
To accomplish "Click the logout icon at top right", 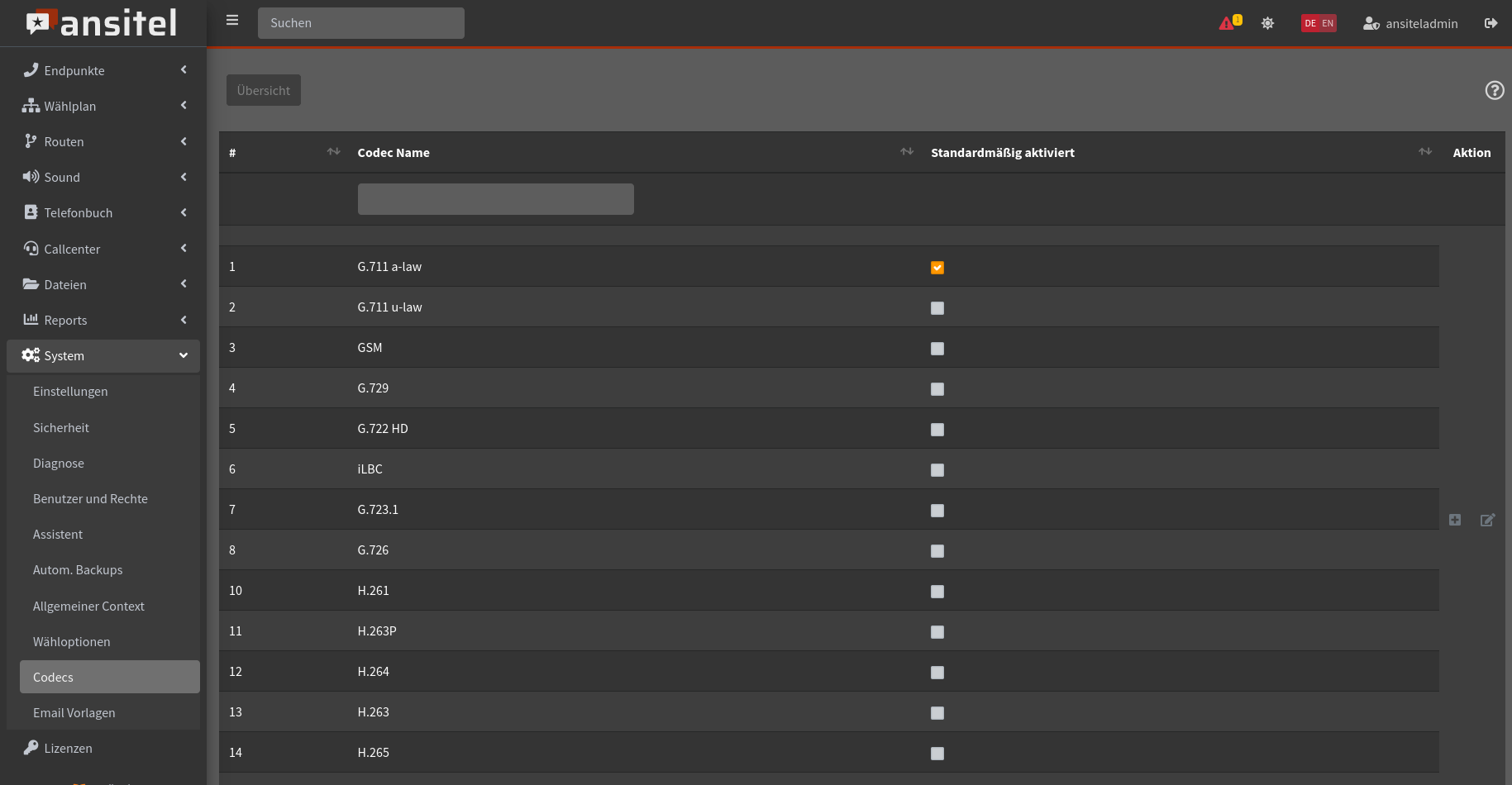I will [1491, 23].
